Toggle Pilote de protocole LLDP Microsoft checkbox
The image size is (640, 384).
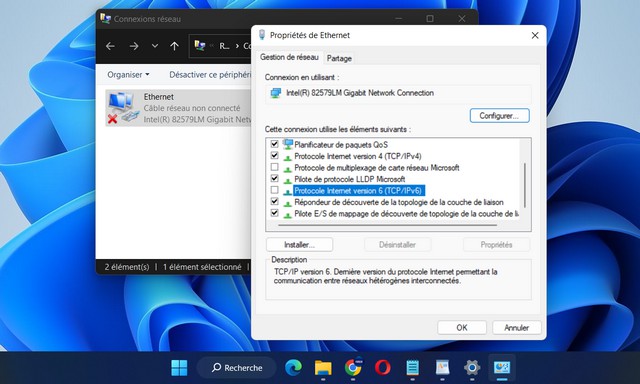(x=275, y=178)
